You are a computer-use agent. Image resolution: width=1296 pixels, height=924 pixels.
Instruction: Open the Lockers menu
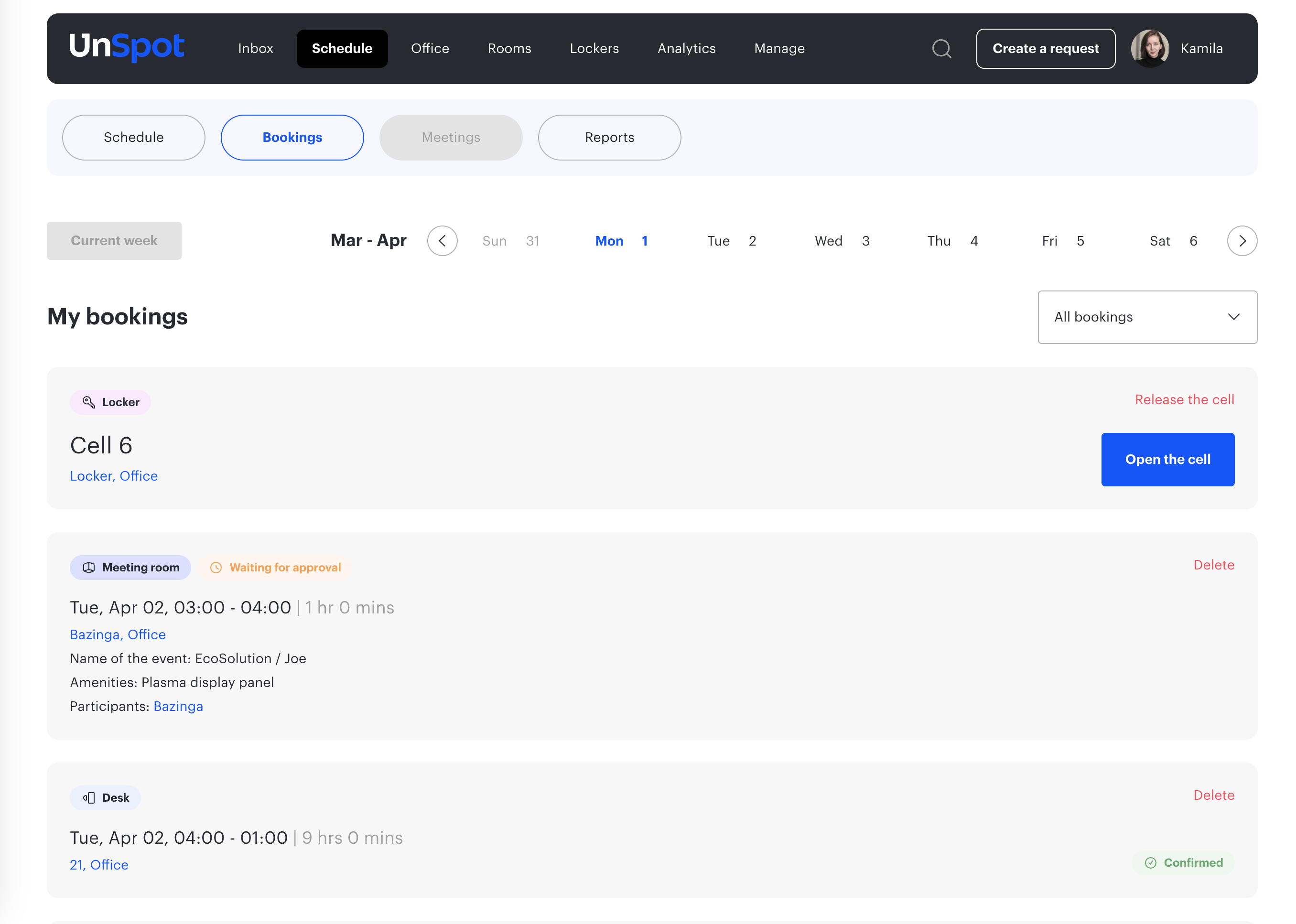click(x=594, y=48)
